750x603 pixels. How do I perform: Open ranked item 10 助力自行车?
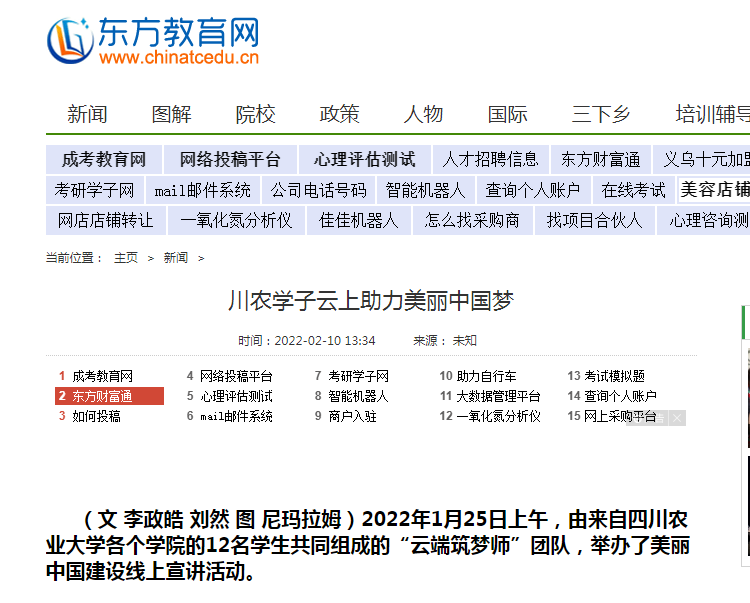pos(486,376)
